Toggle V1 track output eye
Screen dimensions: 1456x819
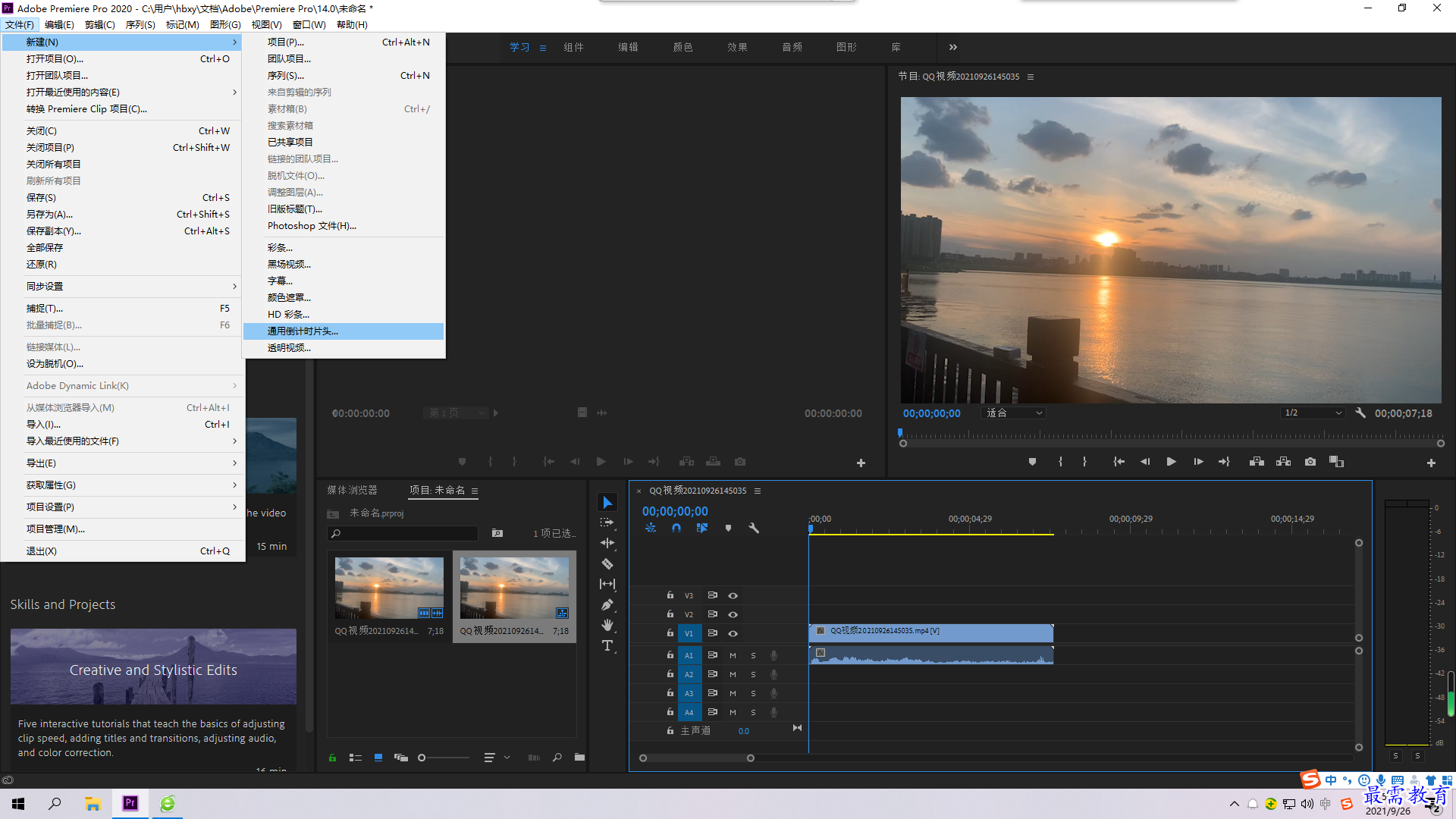733,633
